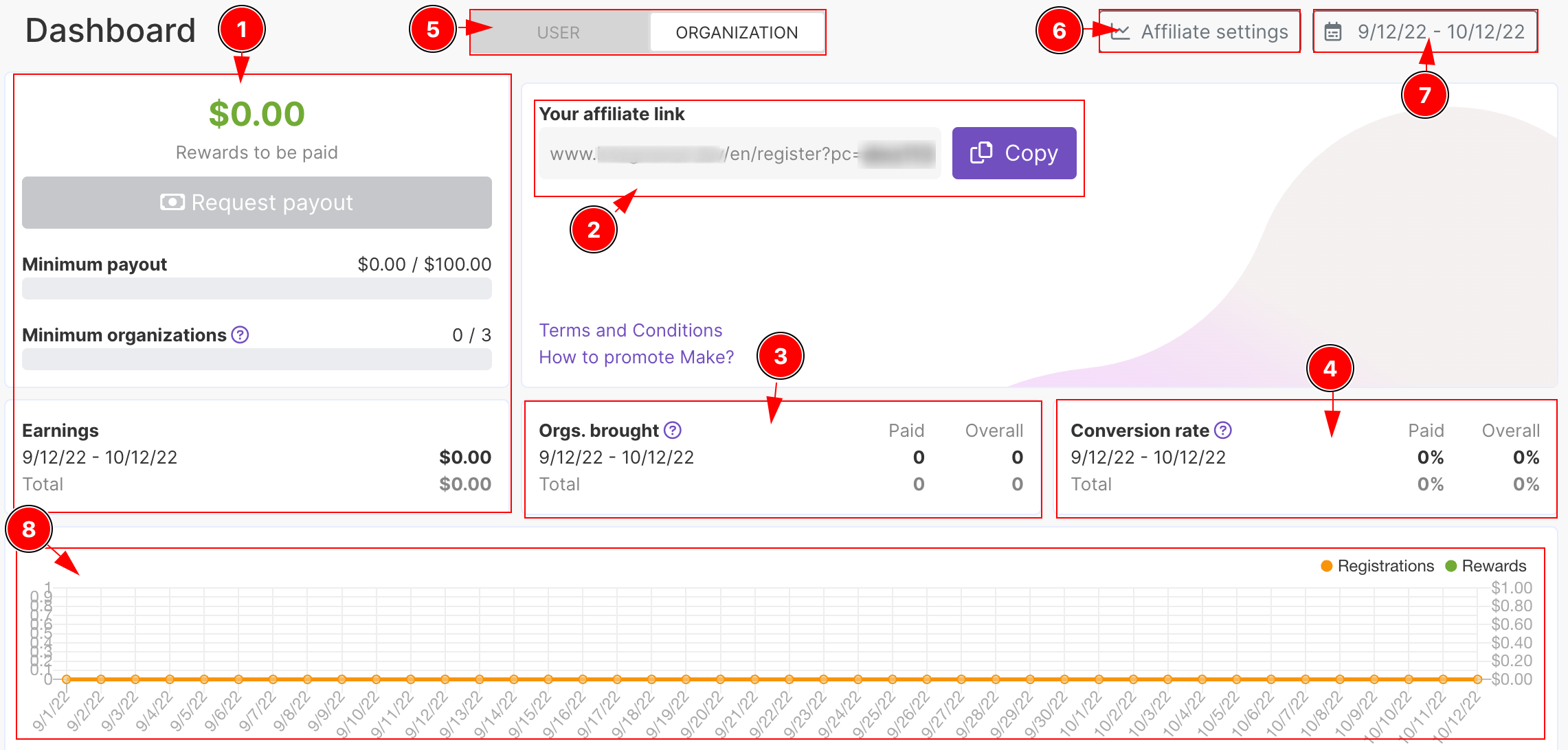This screenshot has height=750, width=1568.
Task: Click the Minimum payout progress bar
Action: (x=257, y=288)
